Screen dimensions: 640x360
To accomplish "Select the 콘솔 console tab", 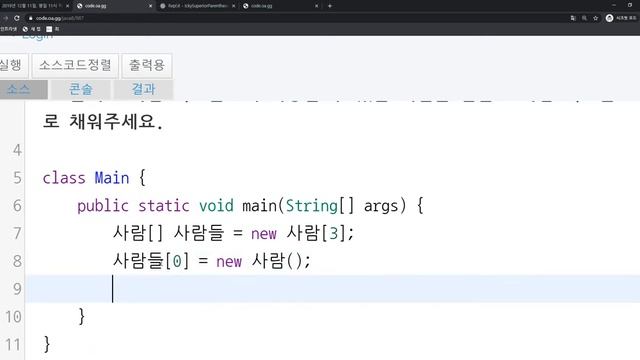I will [x=81, y=89].
